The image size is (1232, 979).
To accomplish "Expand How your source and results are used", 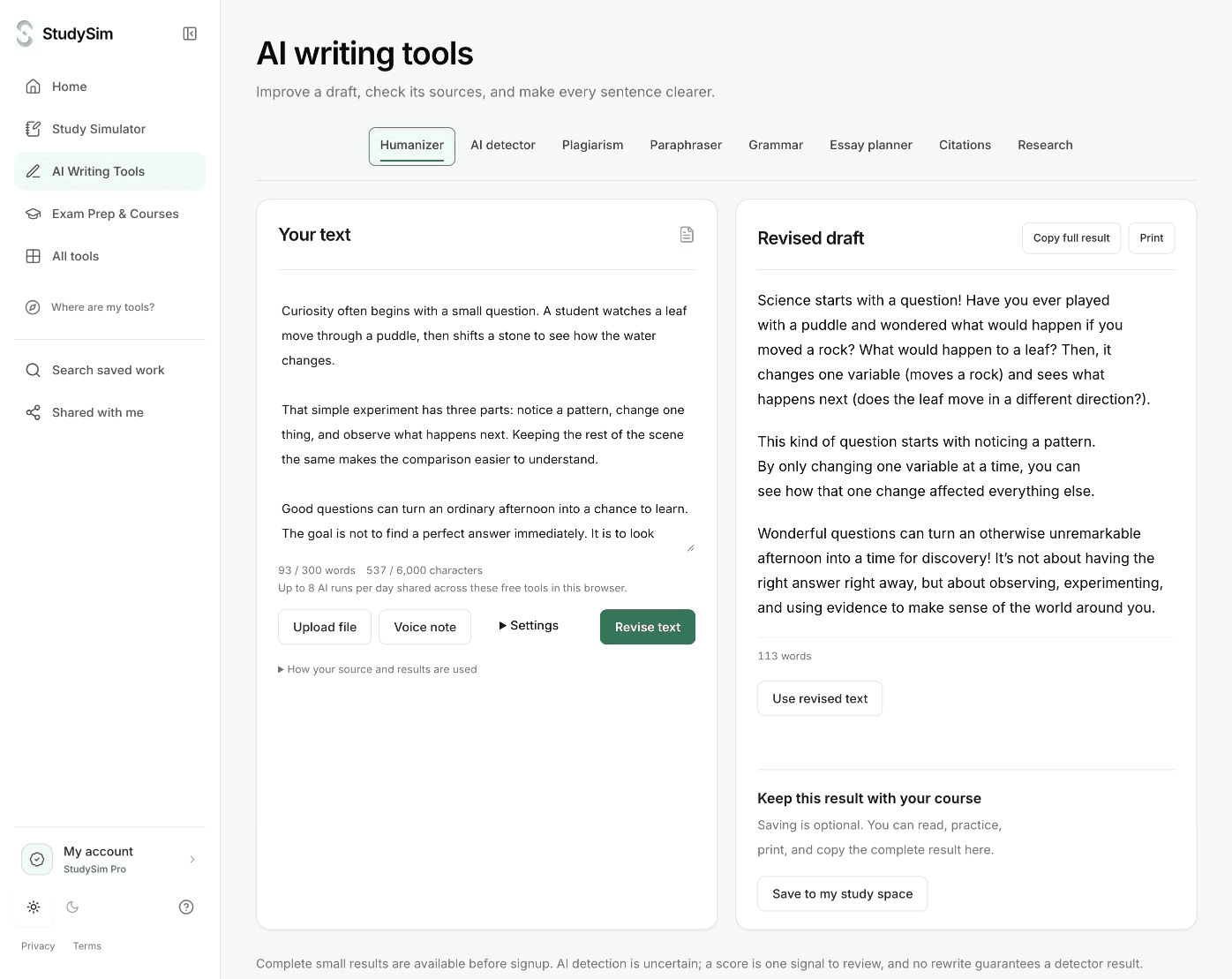I will coord(378,669).
